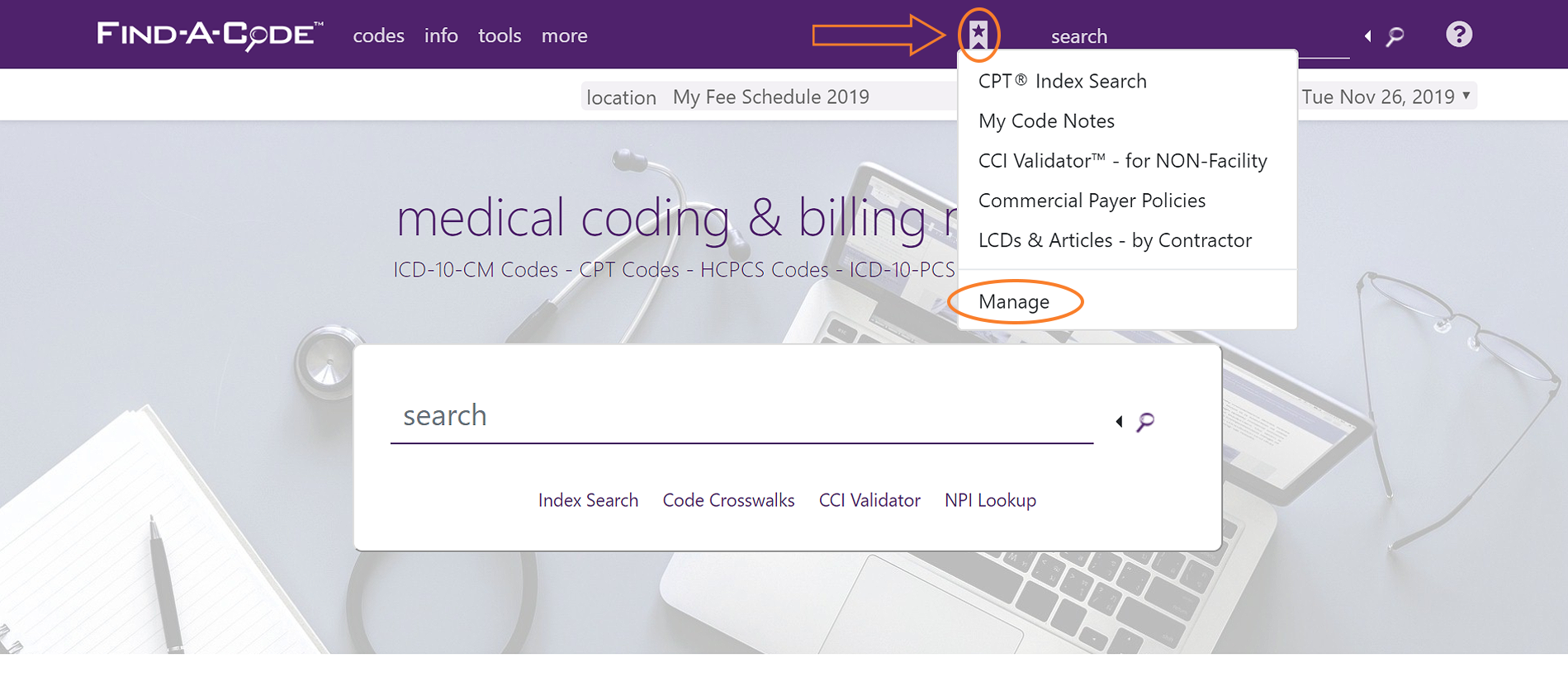
Task: Click the Index Search link
Action: pos(588,500)
